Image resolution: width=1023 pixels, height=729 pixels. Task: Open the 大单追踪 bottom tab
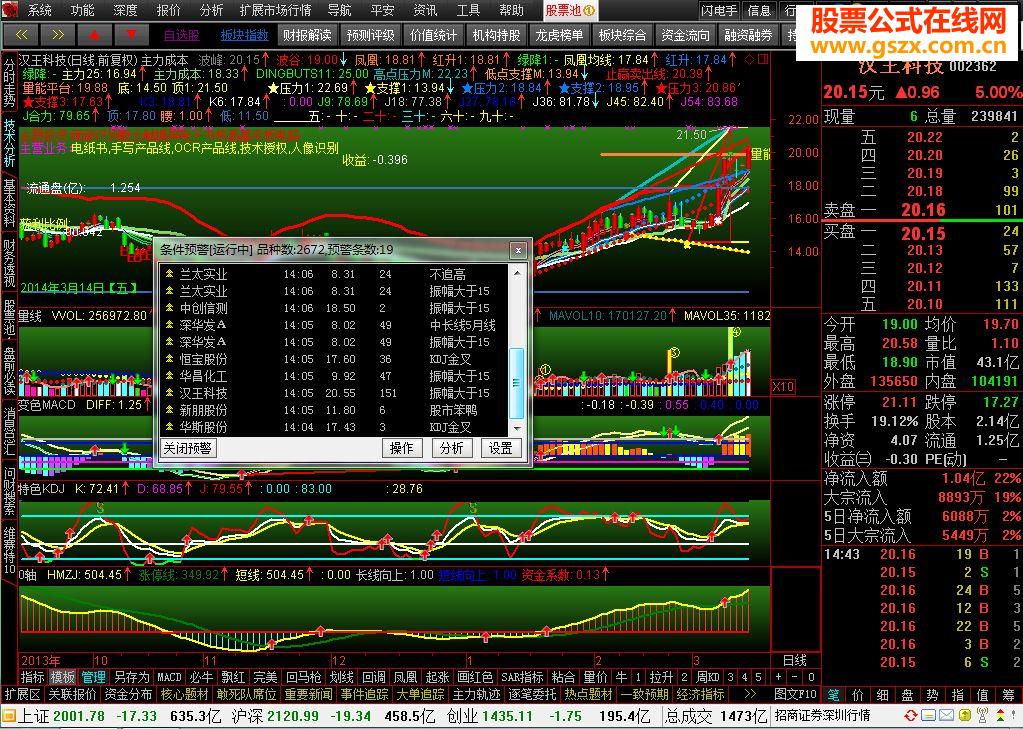pos(420,694)
